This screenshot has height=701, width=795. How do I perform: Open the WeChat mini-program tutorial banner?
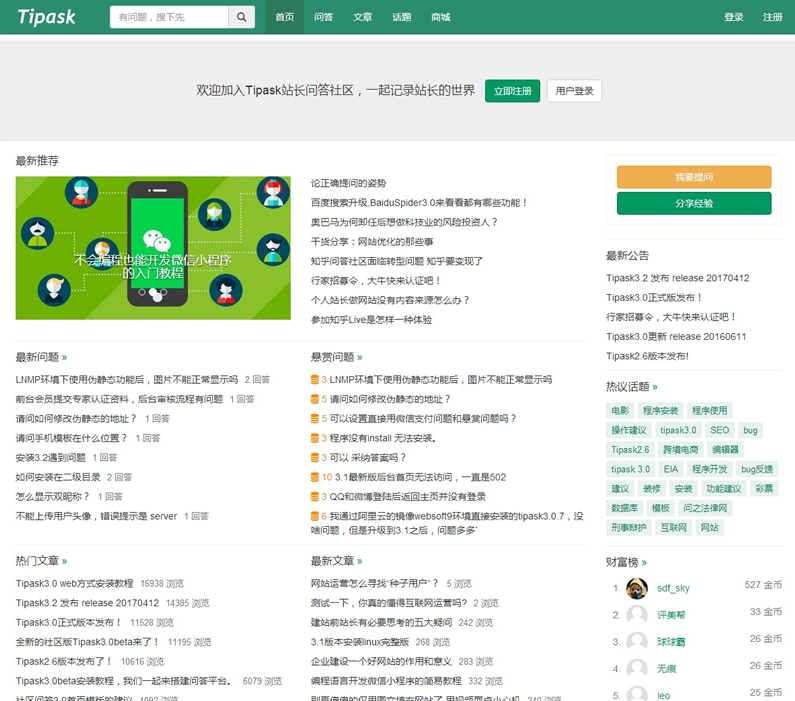(153, 248)
